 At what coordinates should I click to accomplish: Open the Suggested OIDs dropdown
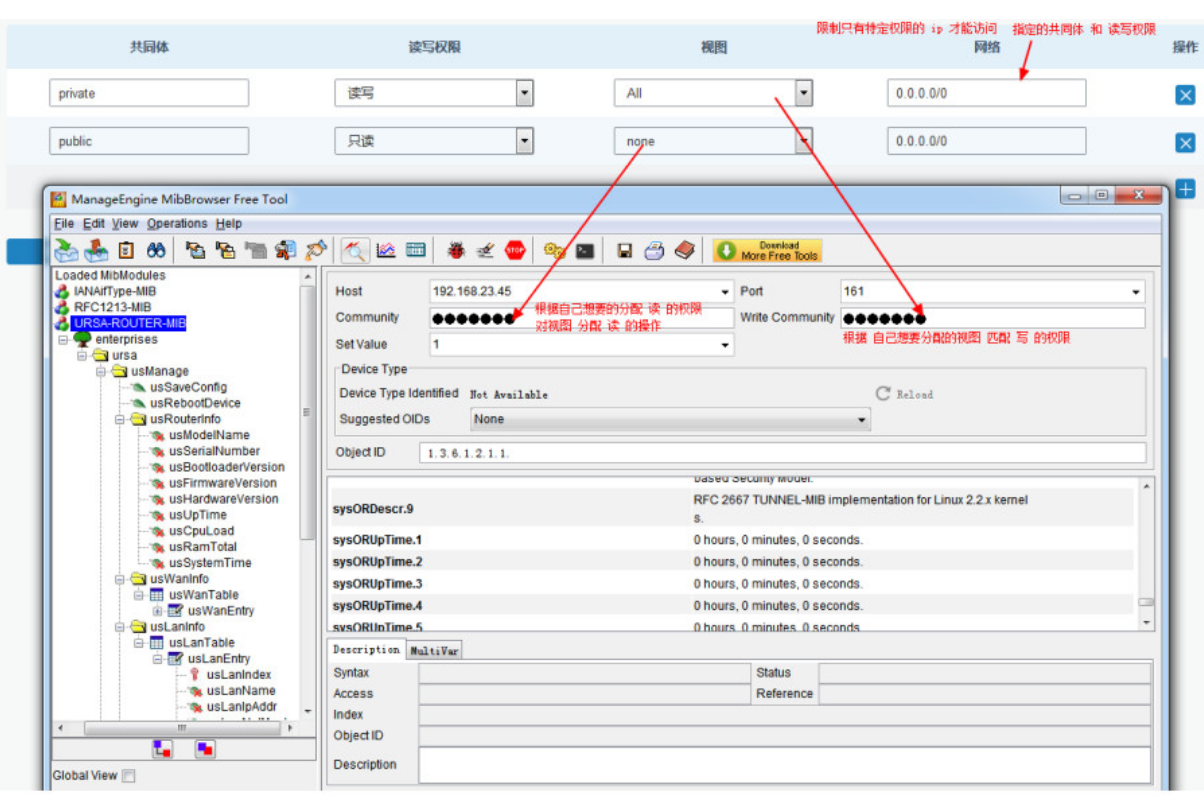[x=862, y=420]
